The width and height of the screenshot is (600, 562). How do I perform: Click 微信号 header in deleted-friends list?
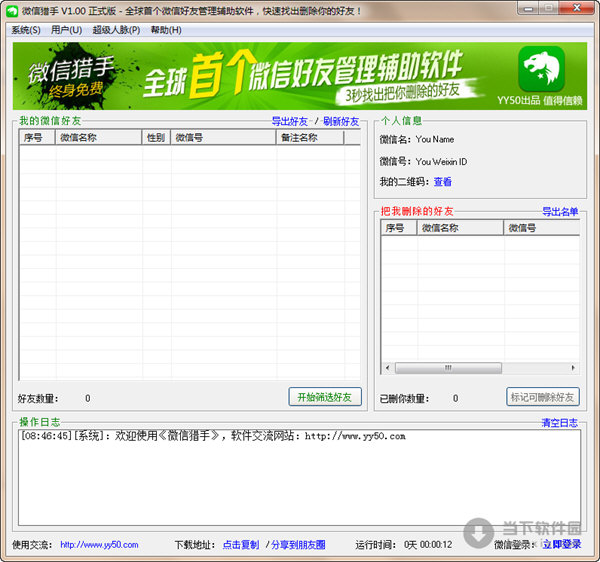click(x=541, y=228)
